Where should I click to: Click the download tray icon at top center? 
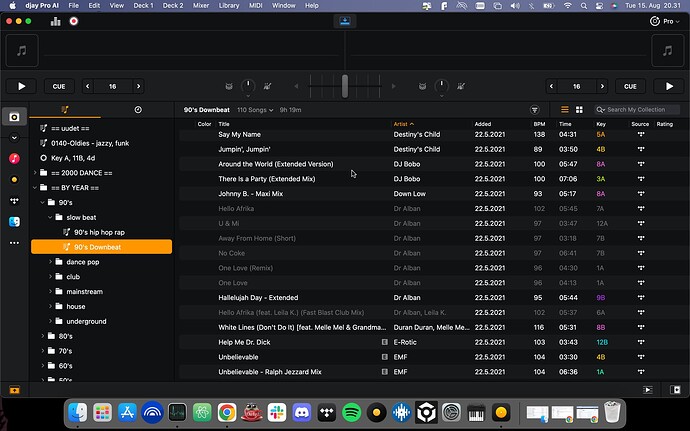click(345, 21)
